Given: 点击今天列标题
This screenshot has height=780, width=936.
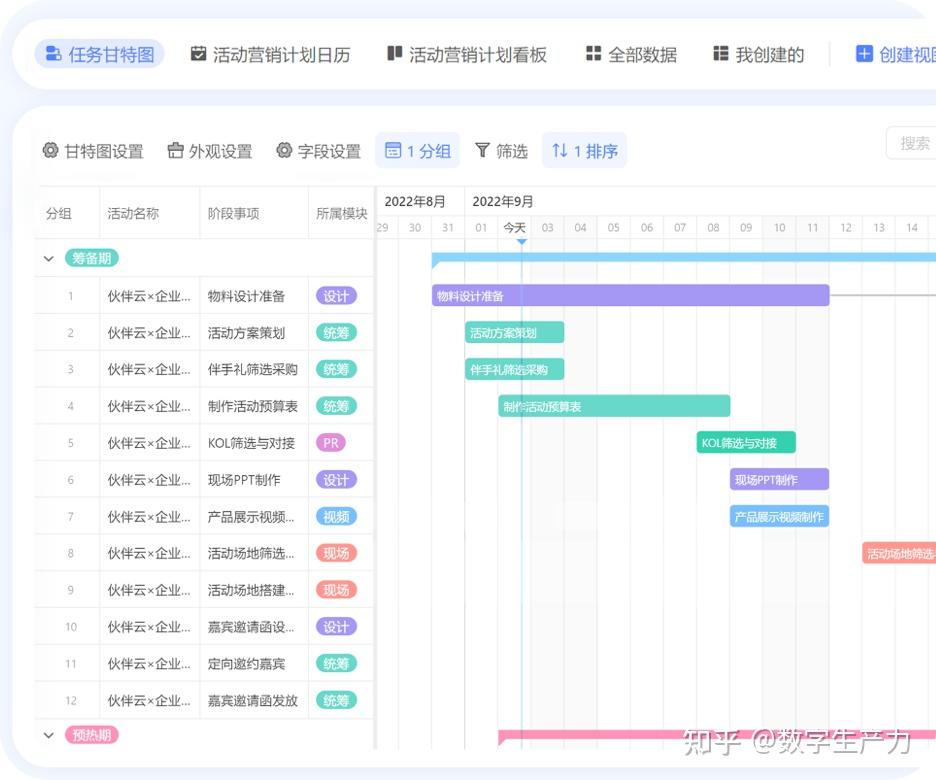Looking at the screenshot, I should [515, 227].
